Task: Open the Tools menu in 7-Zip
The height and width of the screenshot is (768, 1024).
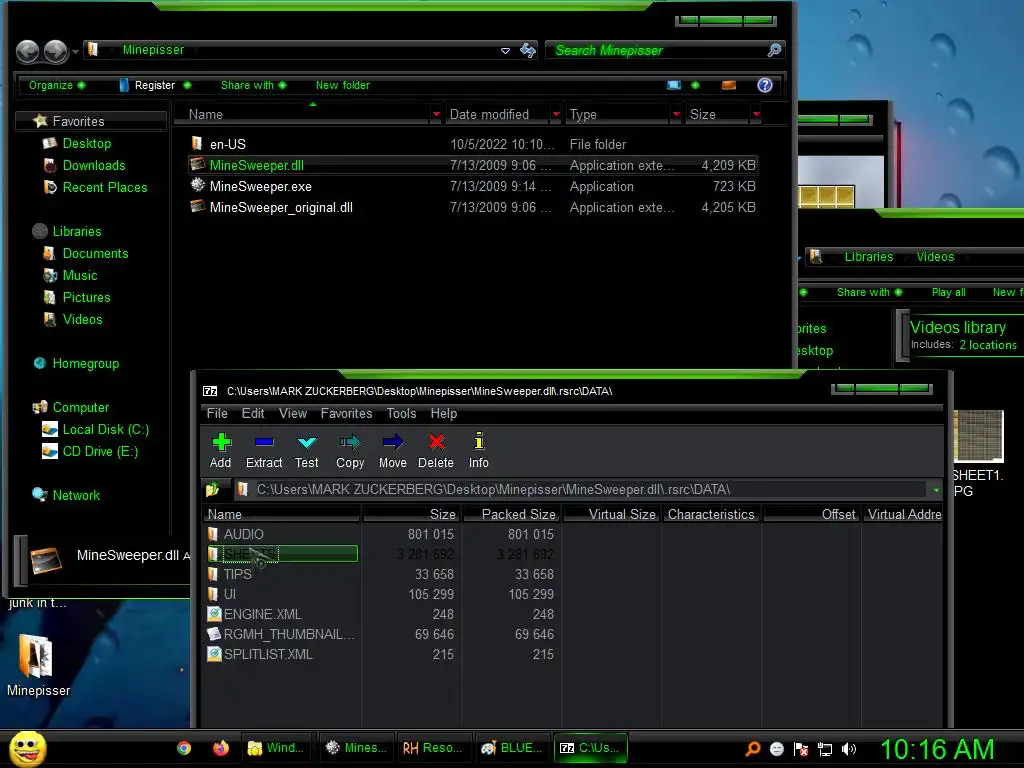Action: [x=401, y=413]
